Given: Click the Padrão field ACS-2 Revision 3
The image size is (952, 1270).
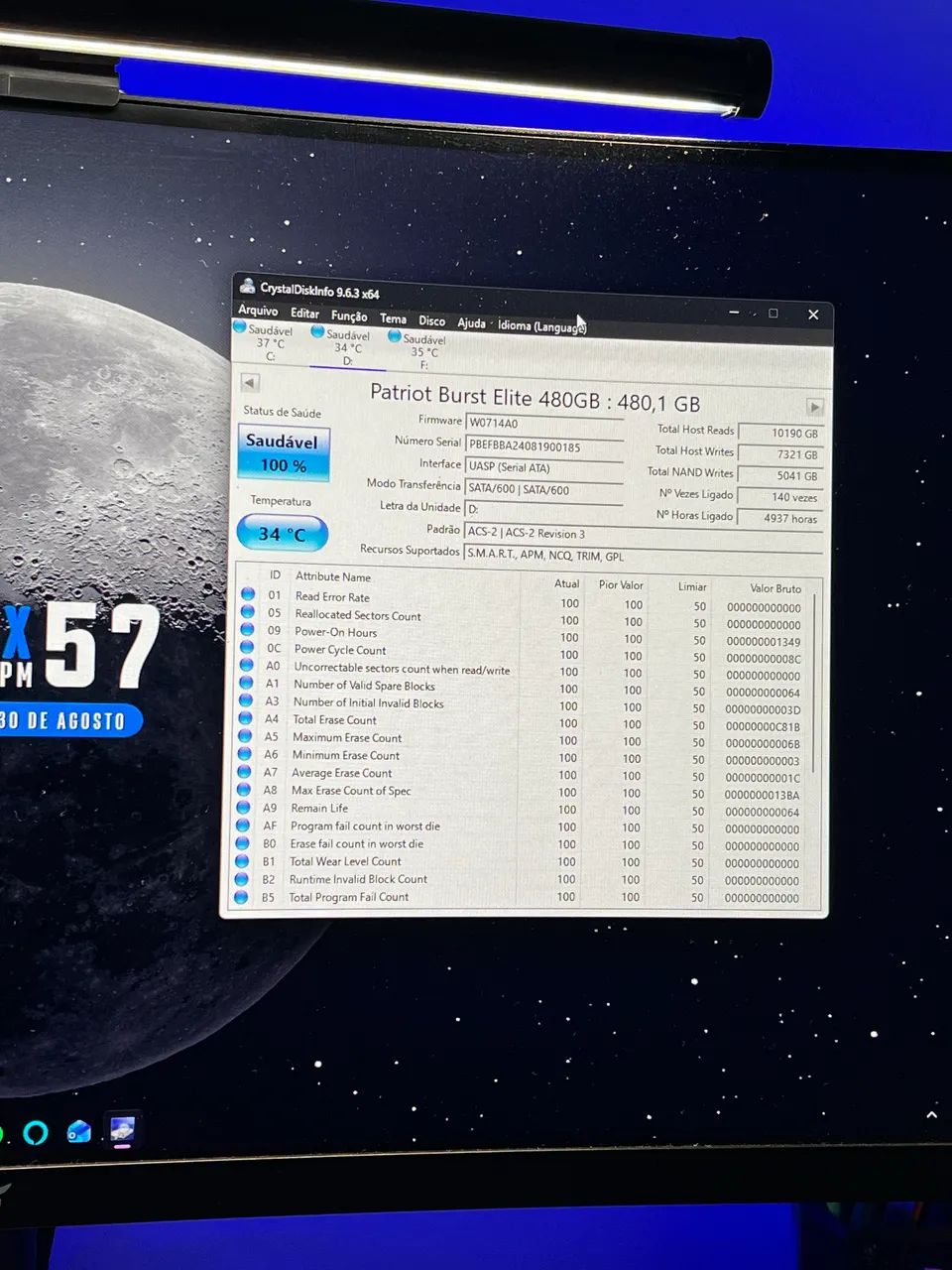Looking at the screenshot, I should 644,535.
